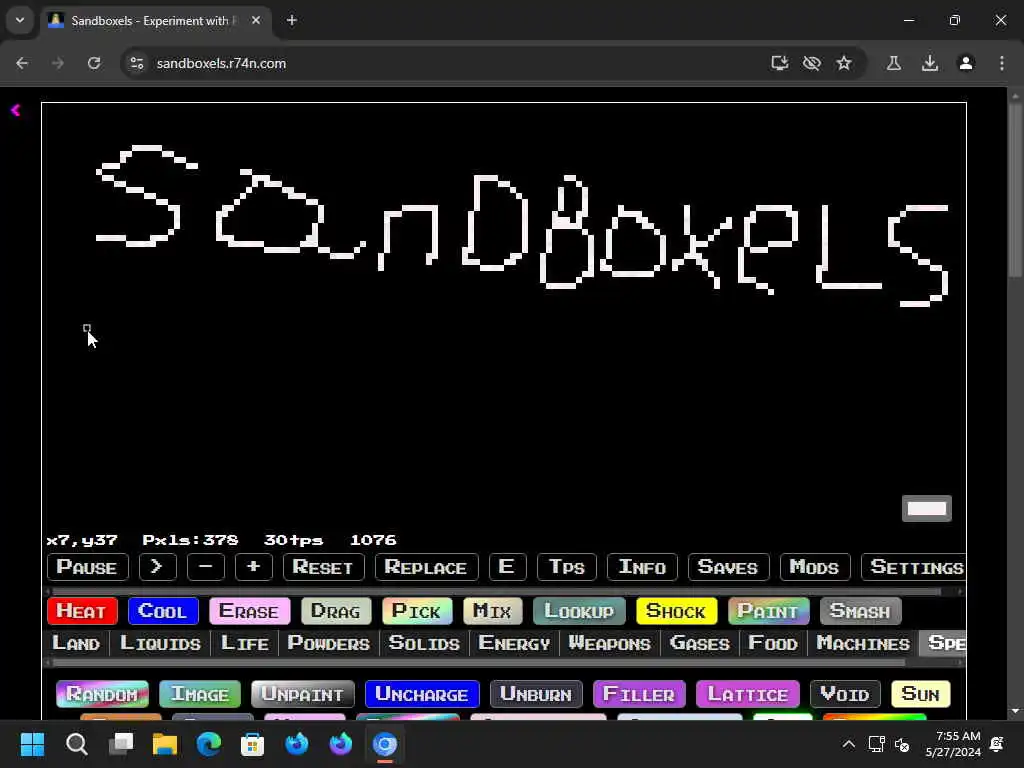This screenshot has width=1024, height=768.
Task: Reload the Sandboxels page
Action: click(94, 63)
